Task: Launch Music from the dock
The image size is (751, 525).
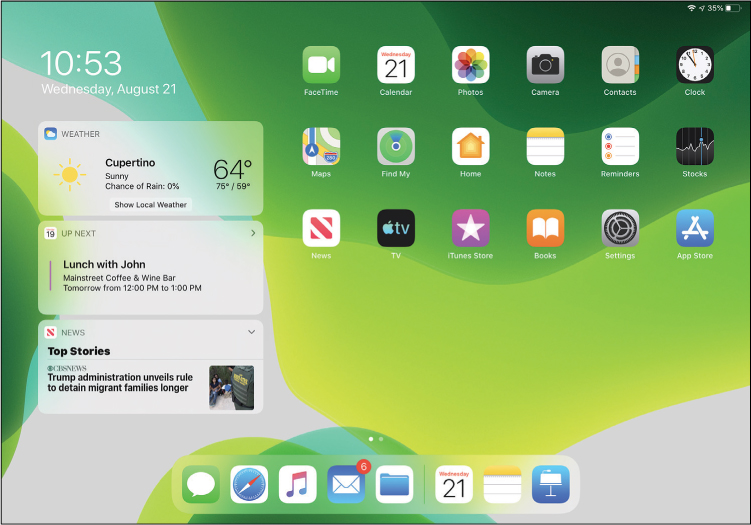Action: coord(298,485)
